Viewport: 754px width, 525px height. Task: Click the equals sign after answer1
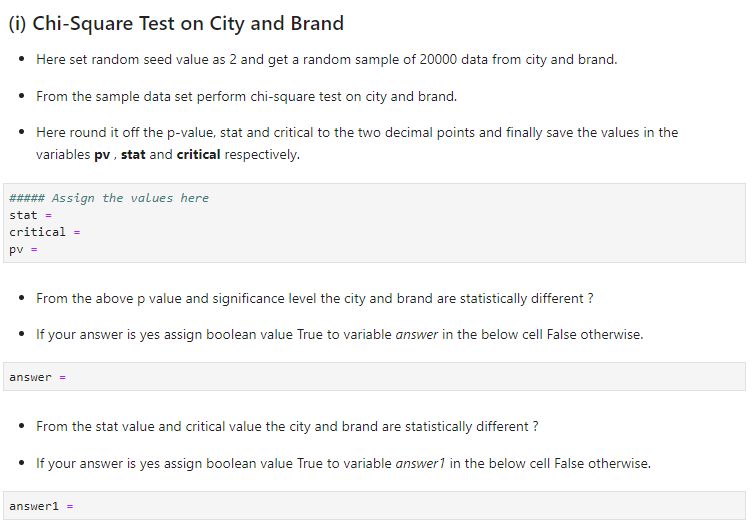70,506
